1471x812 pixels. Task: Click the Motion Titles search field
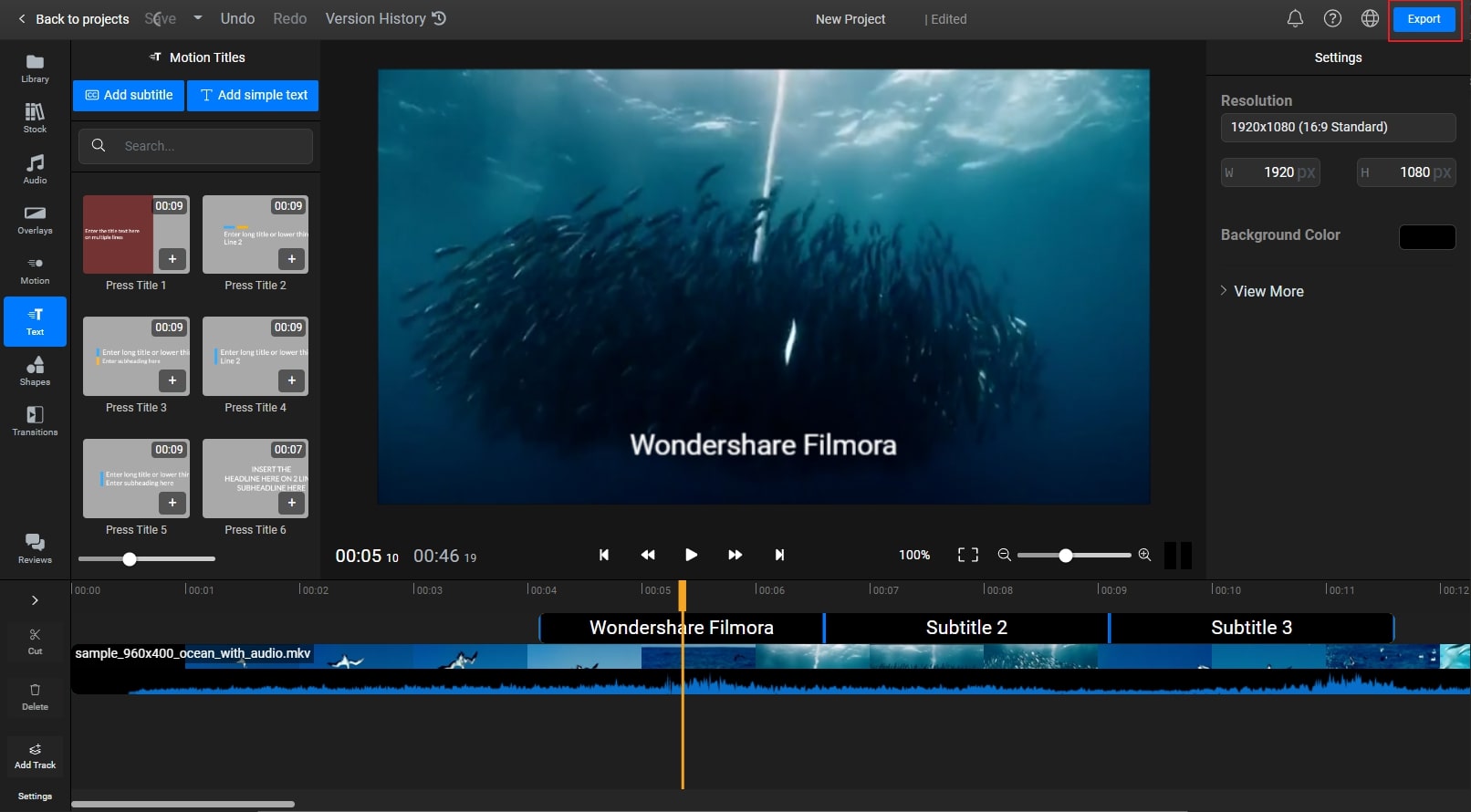point(195,146)
